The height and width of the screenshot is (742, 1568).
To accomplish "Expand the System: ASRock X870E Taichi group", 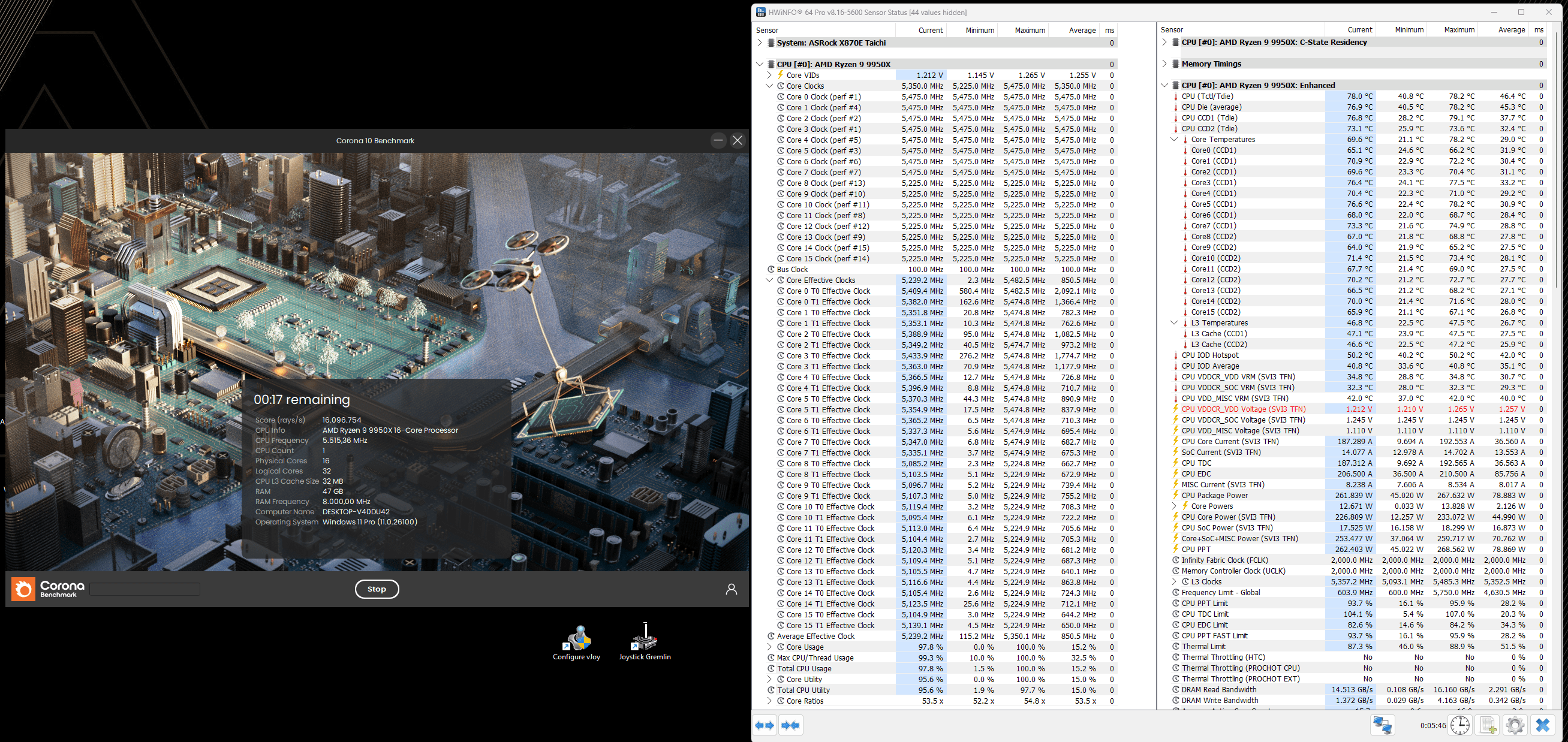I will click(x=759, y=43).
